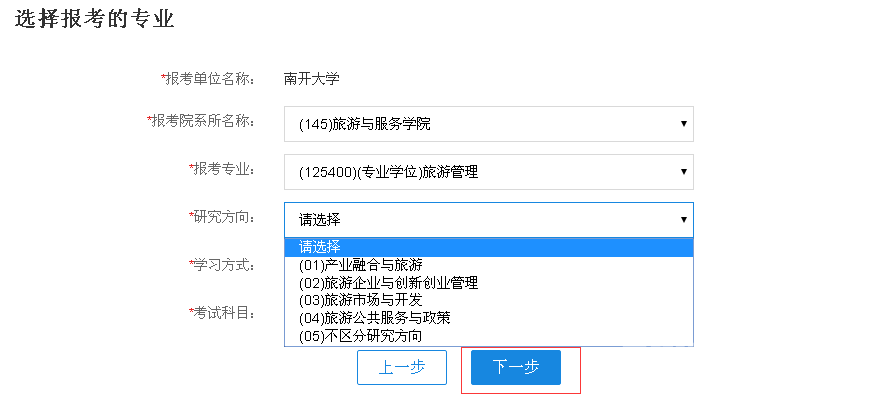This screenshot has width=886, height=401.
Task: Click the 南开大学 unit name text
Action: coord(312,78)
